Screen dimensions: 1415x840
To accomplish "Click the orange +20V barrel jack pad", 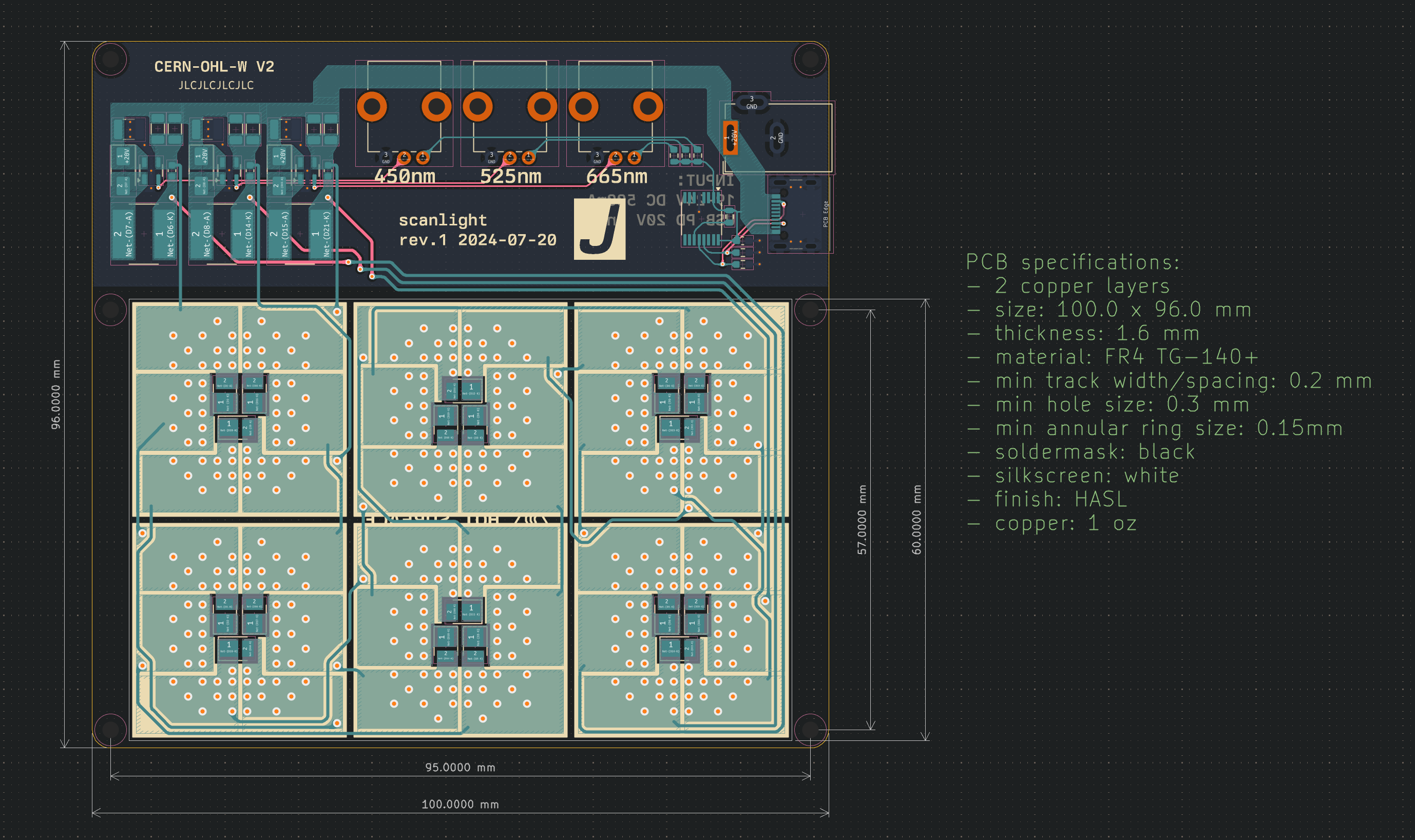I will point(730,137).
